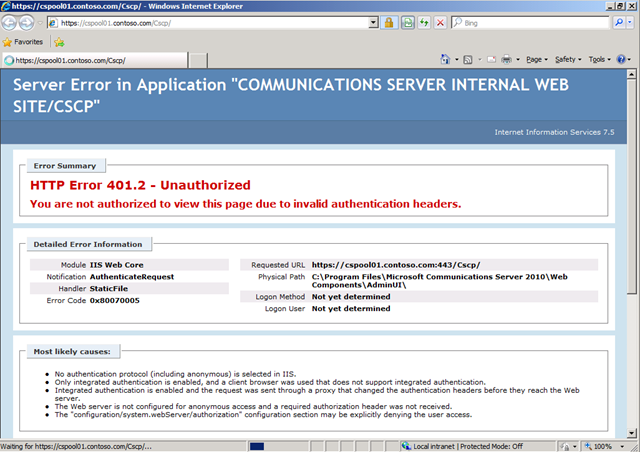Click the Home icon in command bar
The image size is (640, 452).
(x=445, y=60)
